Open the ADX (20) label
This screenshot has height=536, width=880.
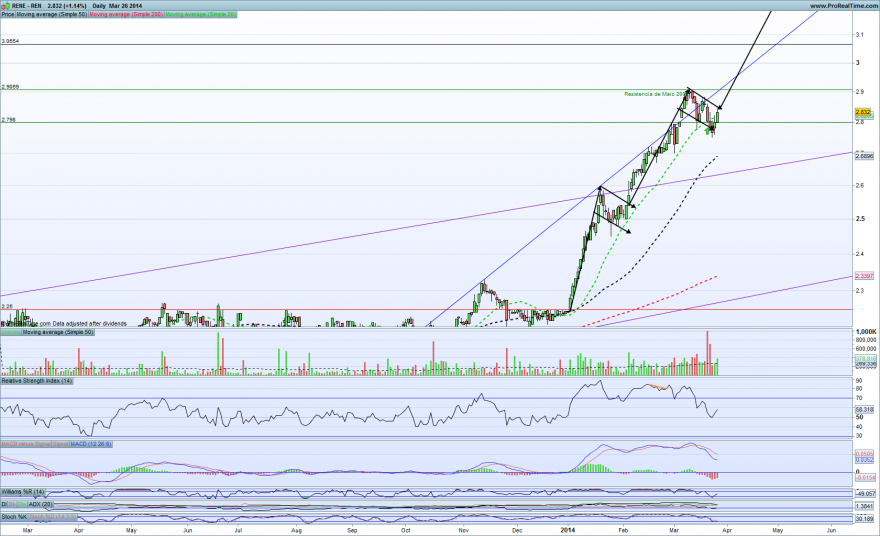pos(40,505)
